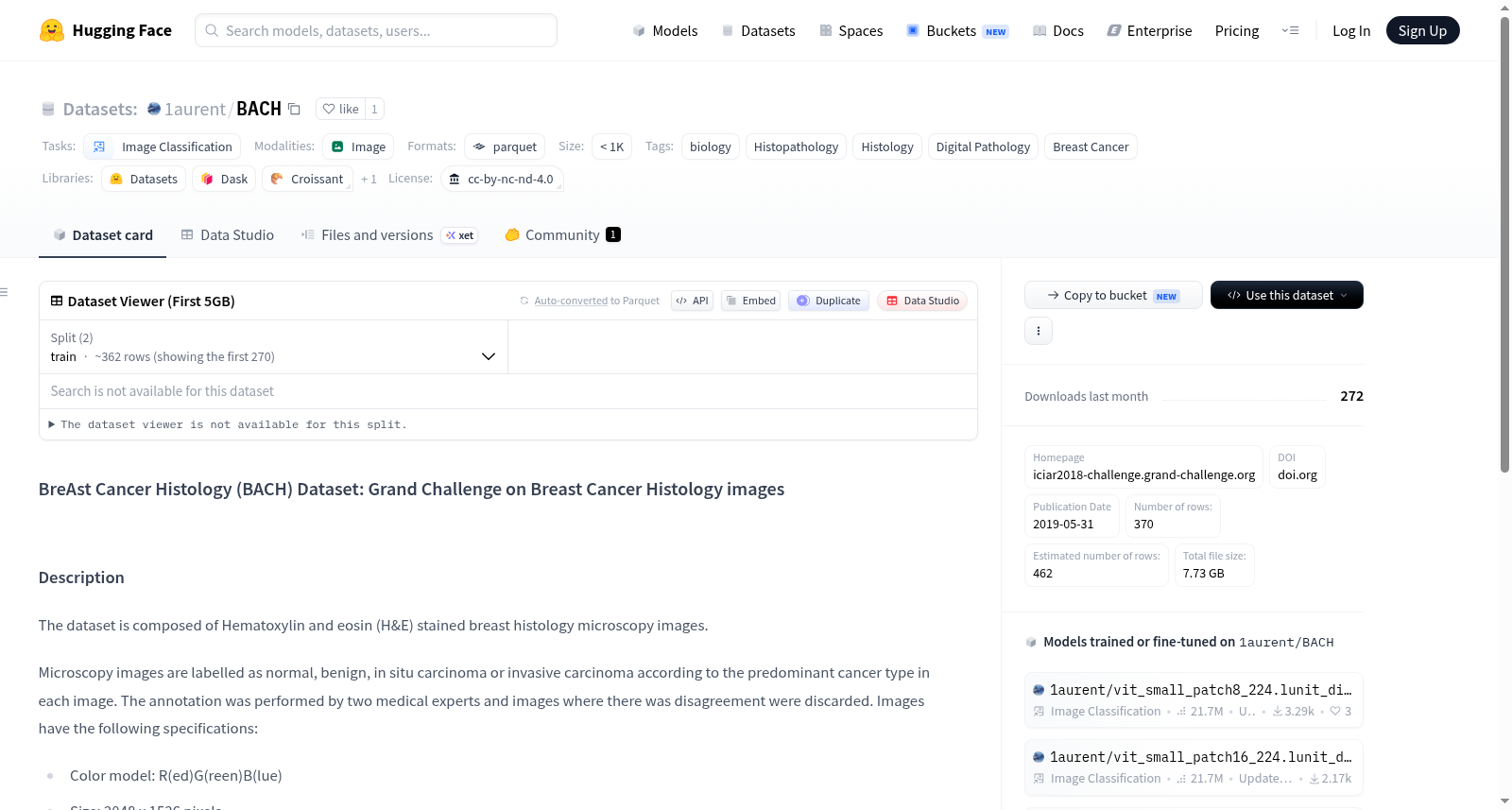This screenshot has width=1512, height=810.
Task: Expand the viewer not available message
Action: [227, 424]
